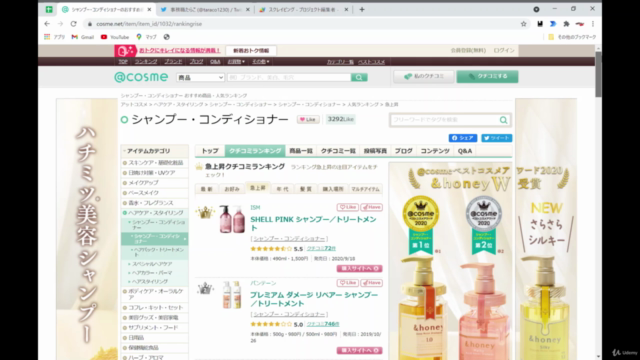The width and height of the screenshot is (640, 360).
Task: Like the SHELL PINK shampoo item
Action: [x=347, y=207]
